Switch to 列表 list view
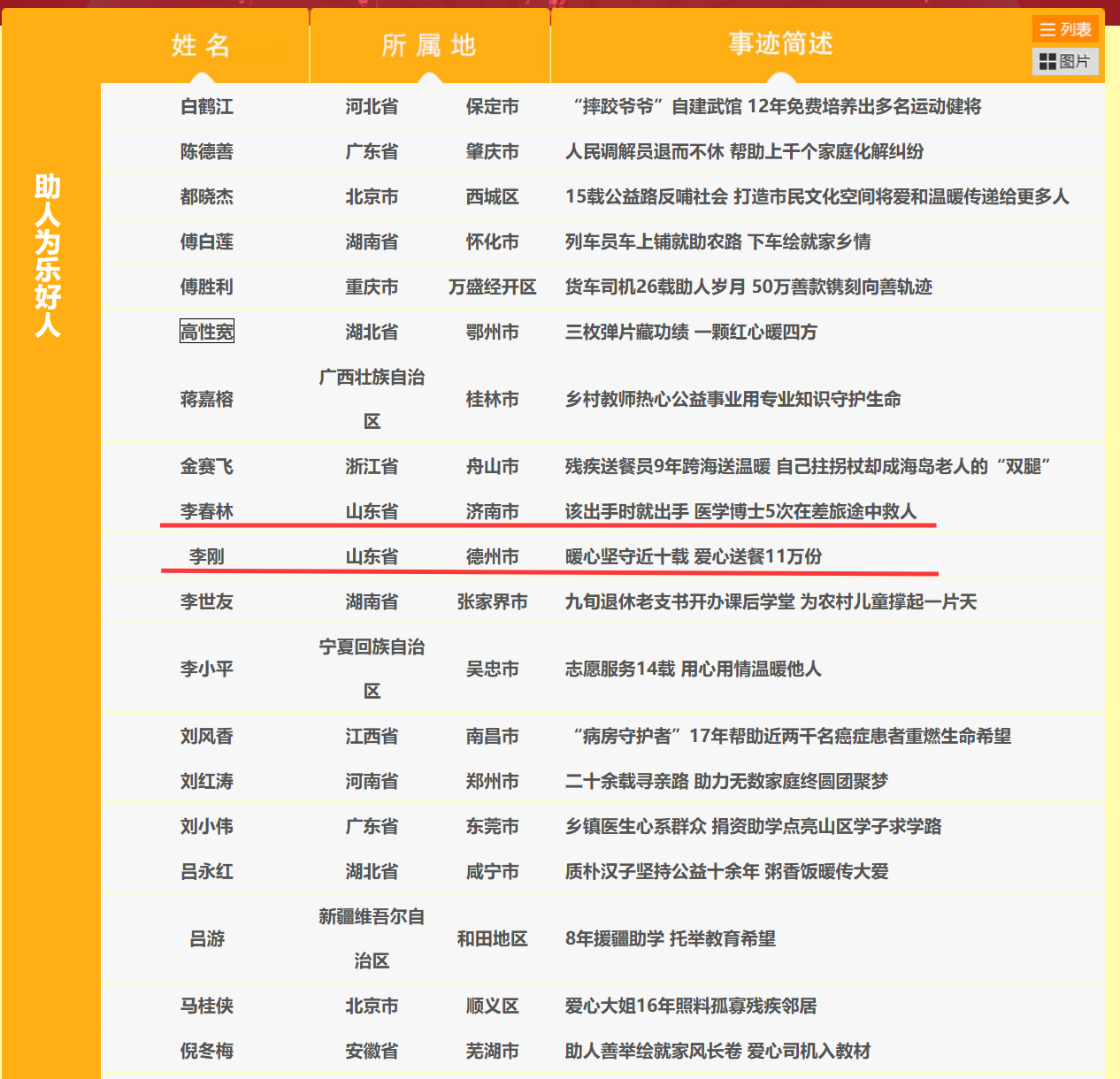 click(x=1064, y=29)
